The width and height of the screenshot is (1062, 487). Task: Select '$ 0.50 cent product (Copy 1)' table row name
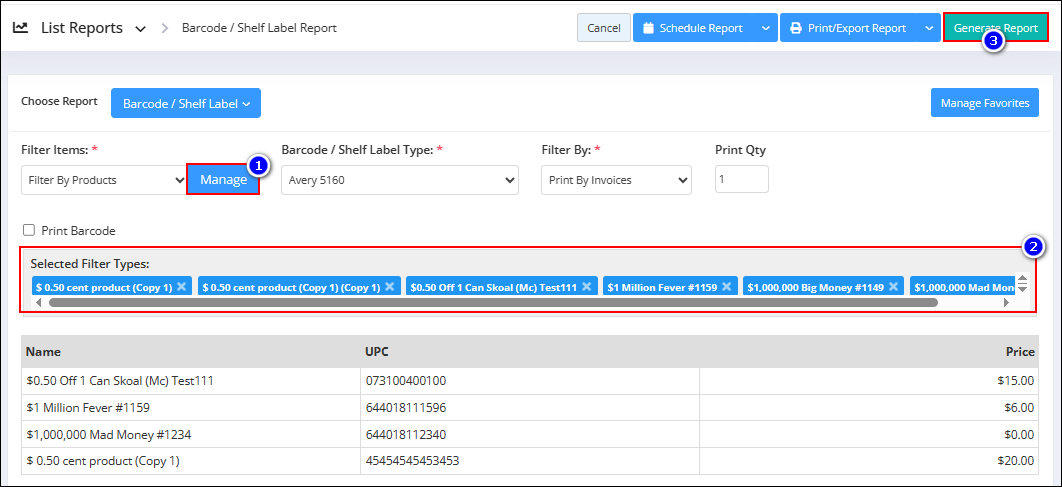103,461
